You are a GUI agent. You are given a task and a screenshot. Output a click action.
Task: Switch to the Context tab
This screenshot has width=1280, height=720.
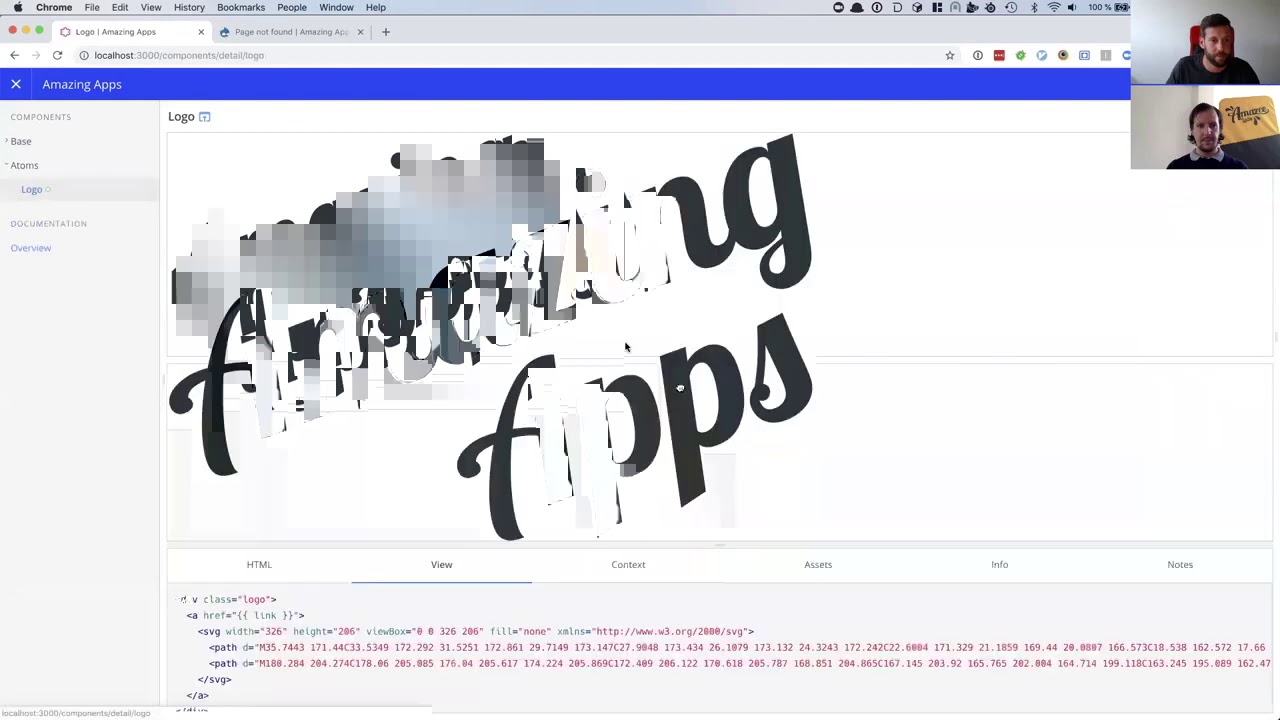(x=628, y=564)
